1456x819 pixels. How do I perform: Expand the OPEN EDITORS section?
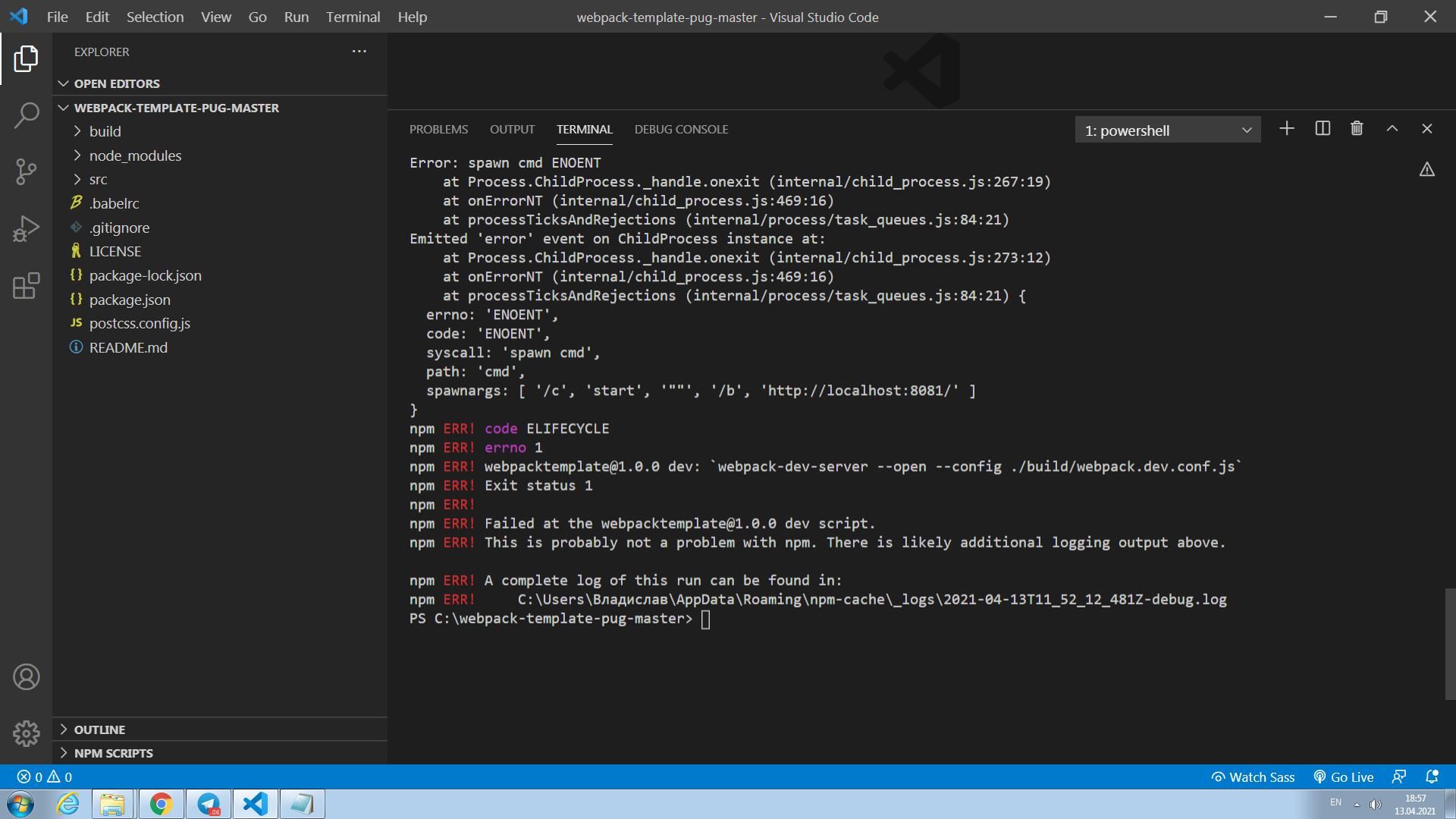tap(220, 83)
